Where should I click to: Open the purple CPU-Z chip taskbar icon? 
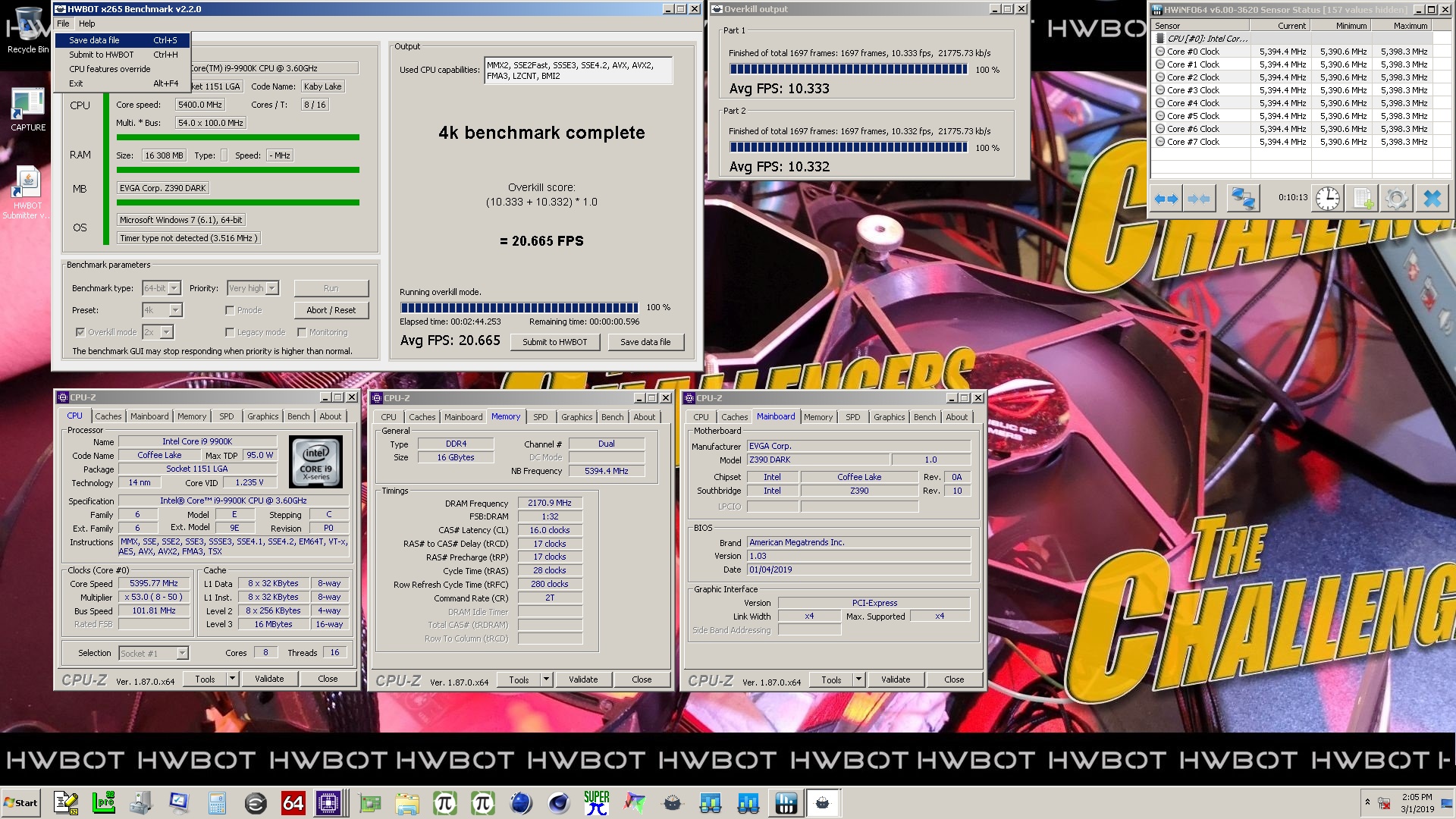click(x=329, y=803)
